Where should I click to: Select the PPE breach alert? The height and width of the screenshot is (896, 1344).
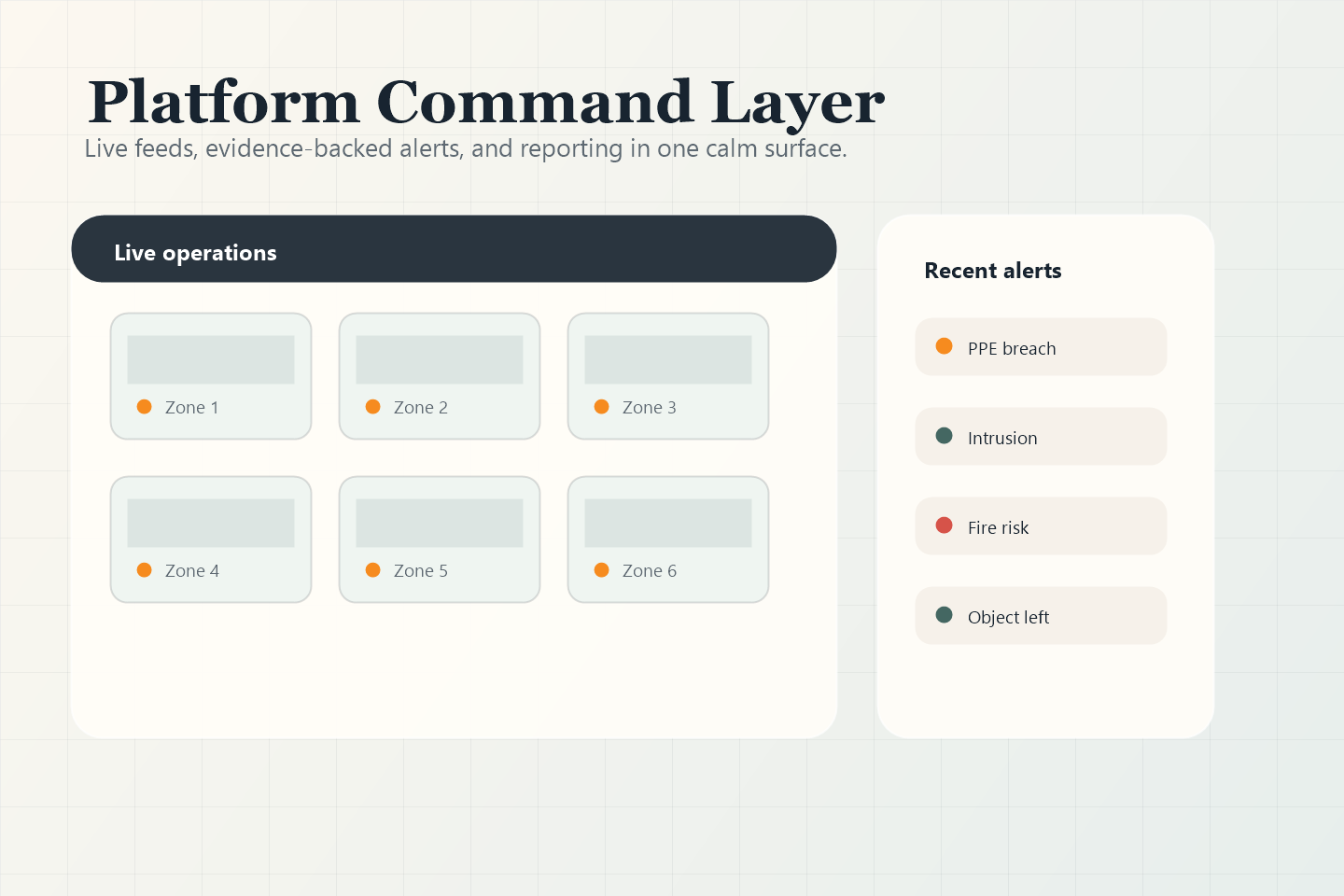1041,347
